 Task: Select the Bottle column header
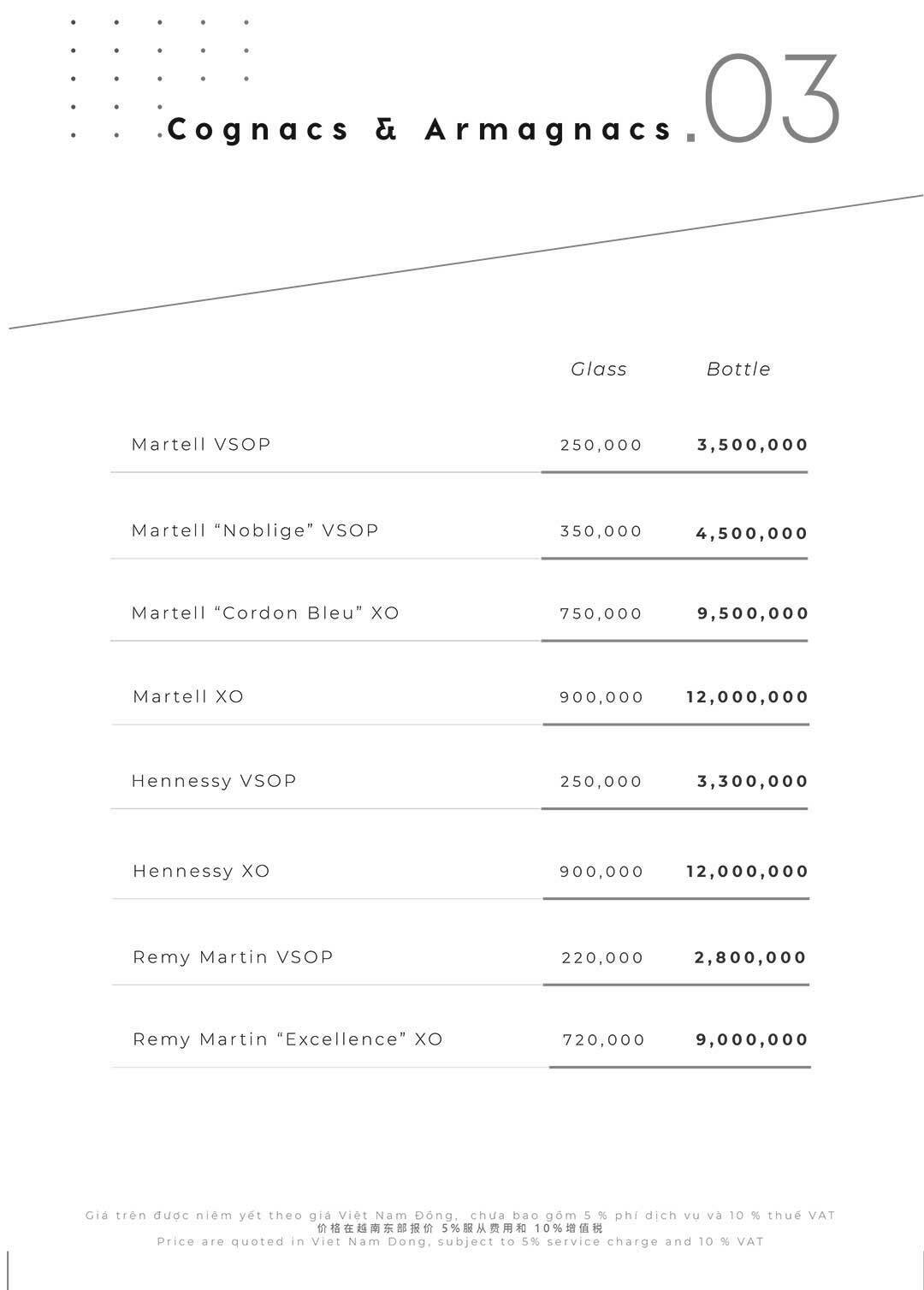click(738, 370)
